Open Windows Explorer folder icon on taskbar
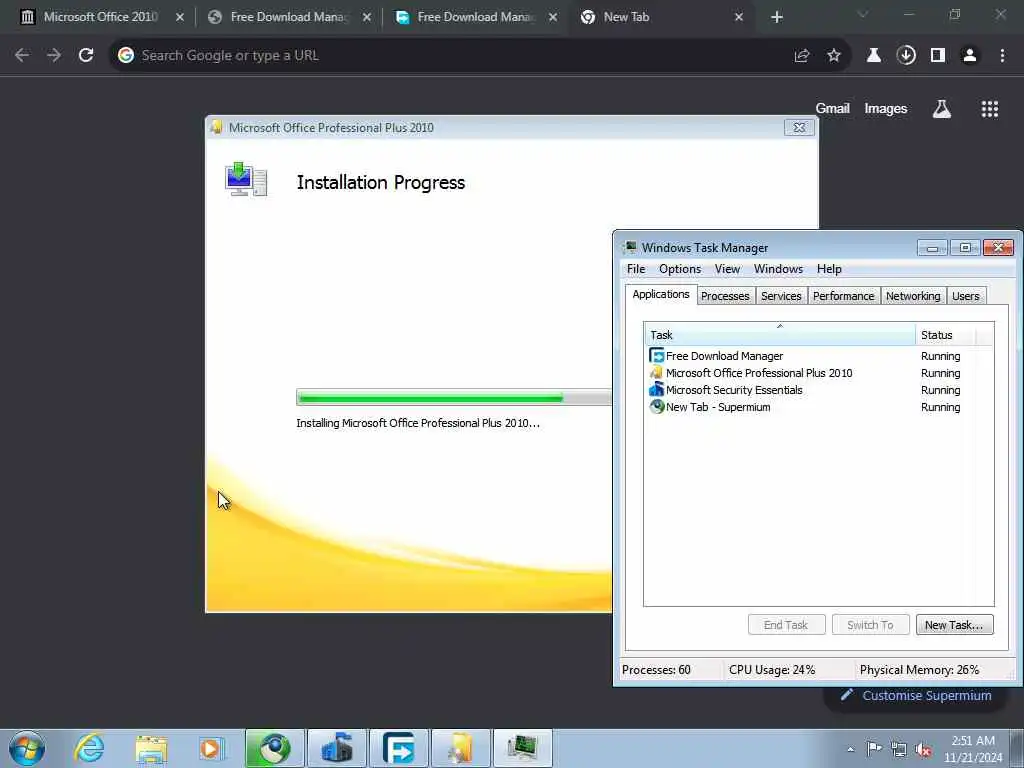 (151, 748)
